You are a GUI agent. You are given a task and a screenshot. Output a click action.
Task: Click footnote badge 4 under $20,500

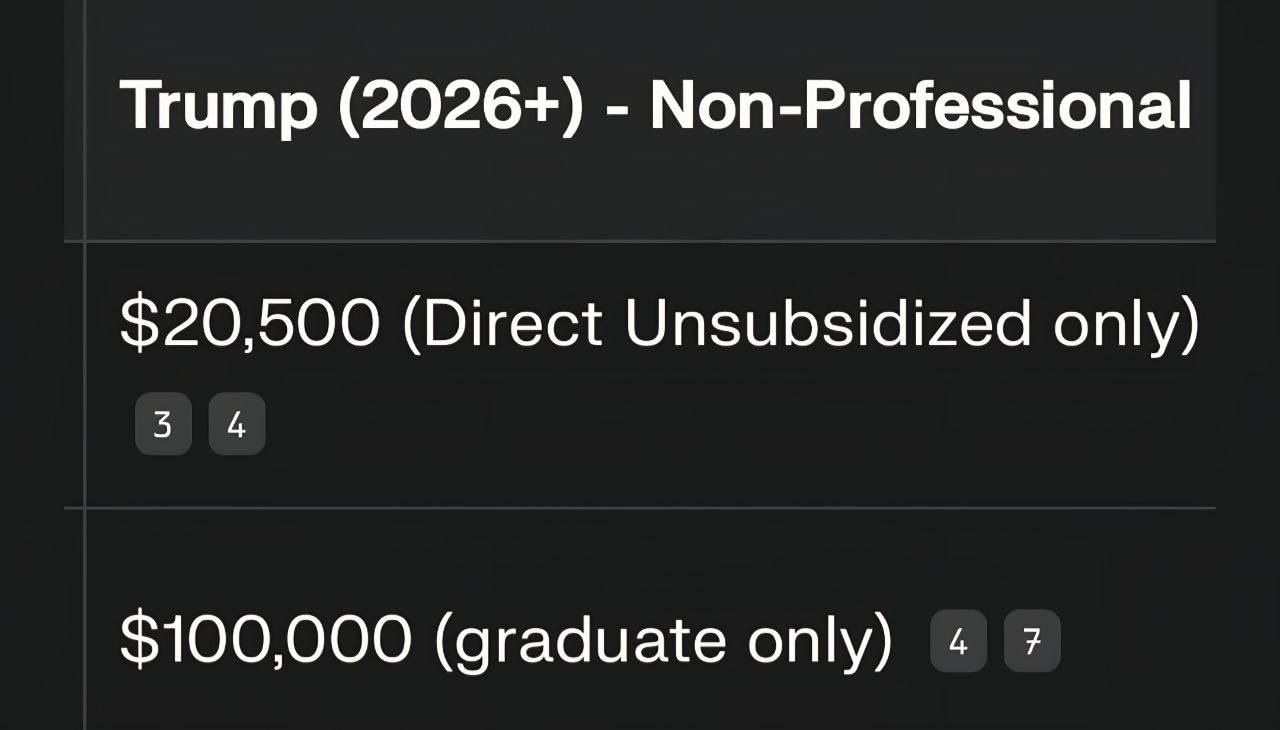click(236, 423)
